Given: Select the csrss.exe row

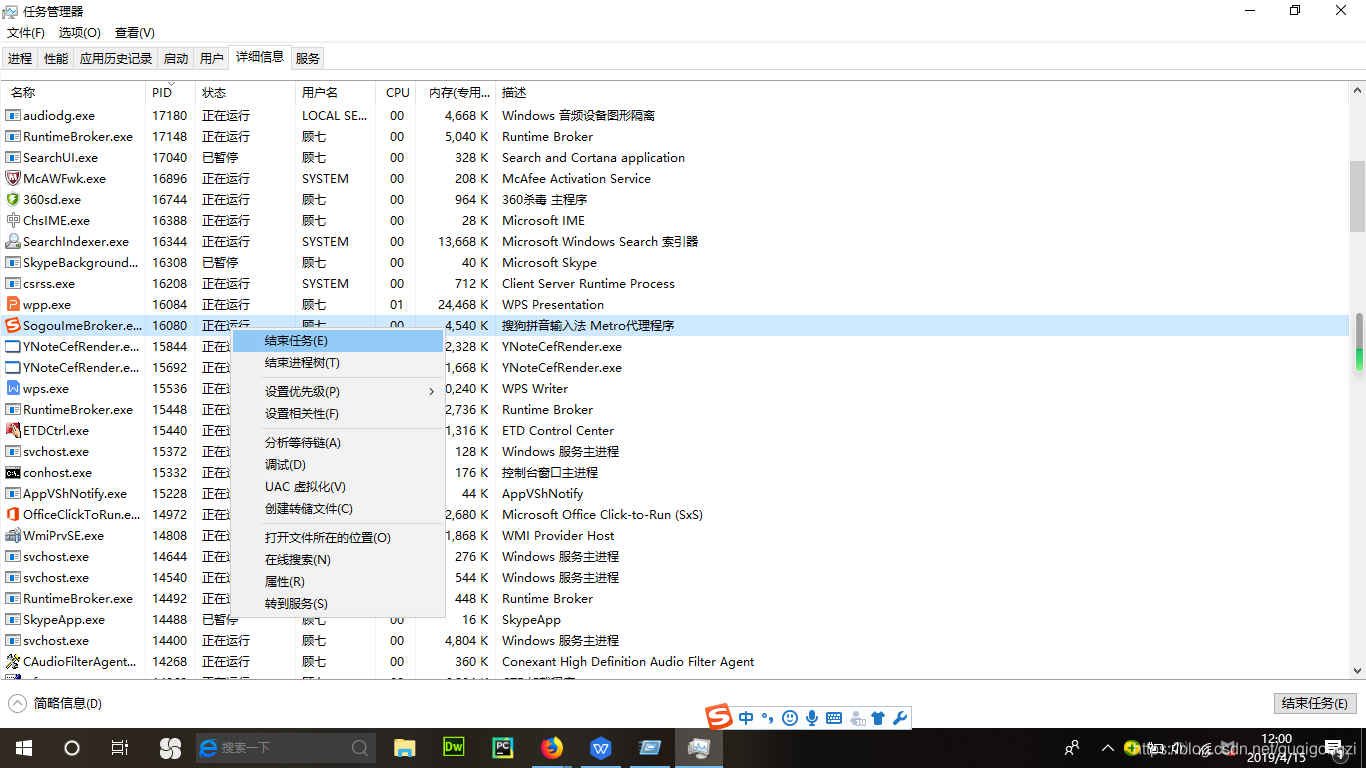Looking at the screenshot, I should point(675,284).
